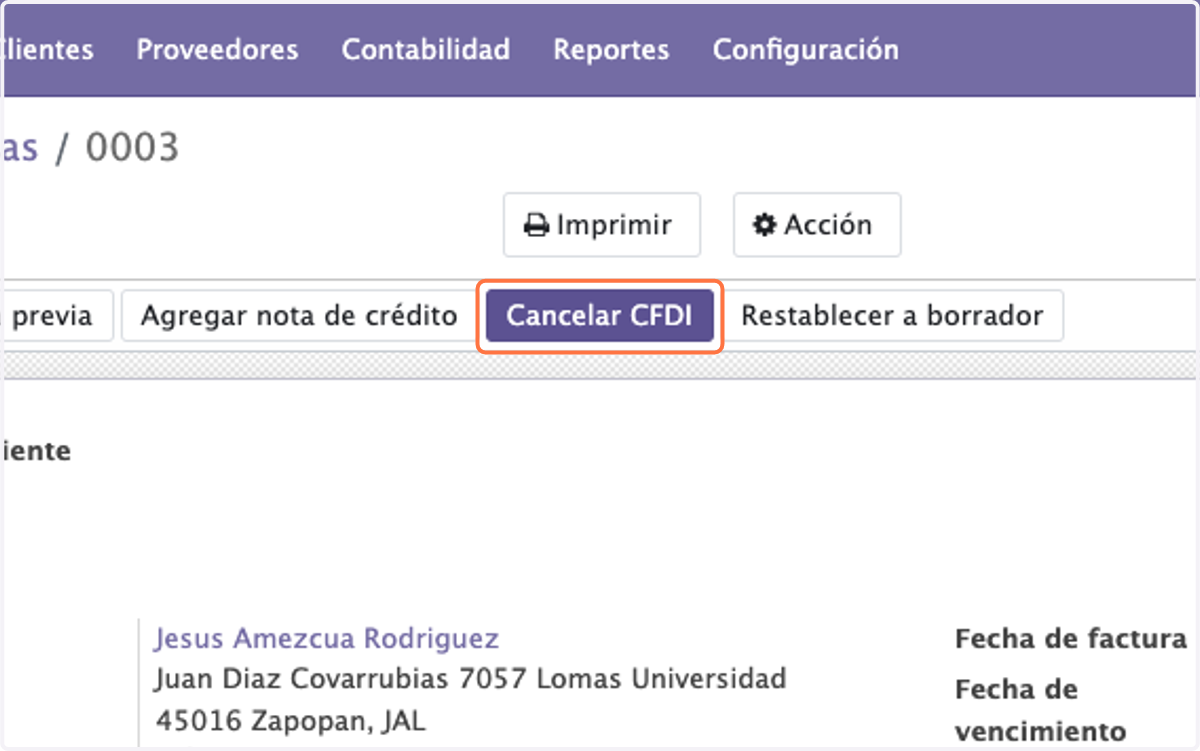Click Agregar nota de crédito
This screenshot has width=1200, height=751.
299,316
